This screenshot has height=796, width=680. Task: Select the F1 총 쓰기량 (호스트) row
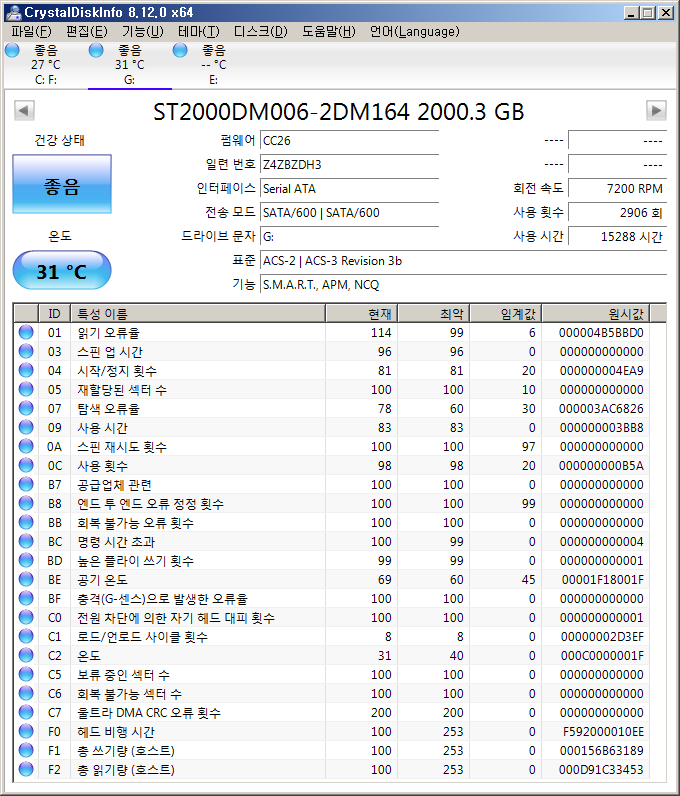coord(340,751)
